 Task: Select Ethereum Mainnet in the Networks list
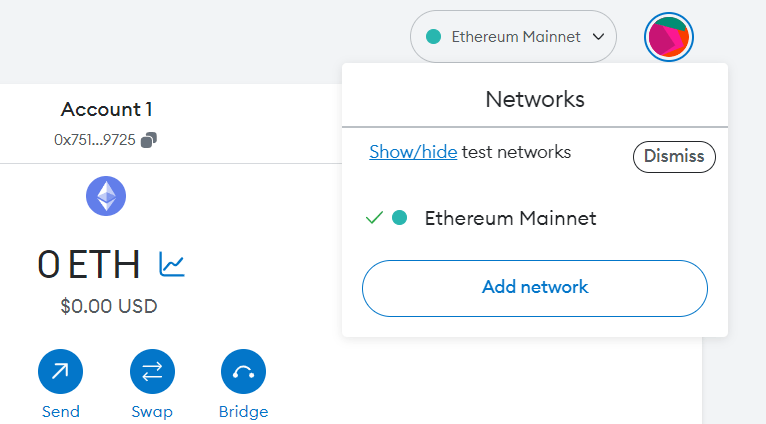(510, 218)
